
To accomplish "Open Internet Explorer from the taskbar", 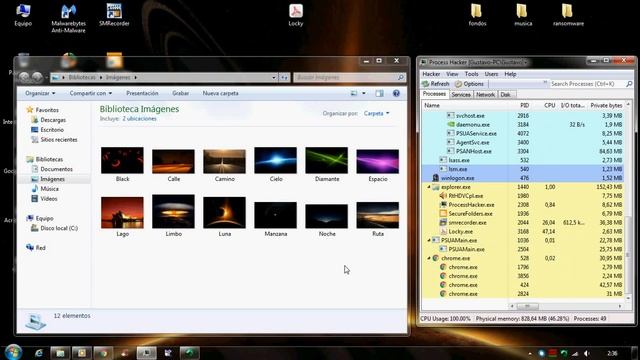I will pos(38,353).
